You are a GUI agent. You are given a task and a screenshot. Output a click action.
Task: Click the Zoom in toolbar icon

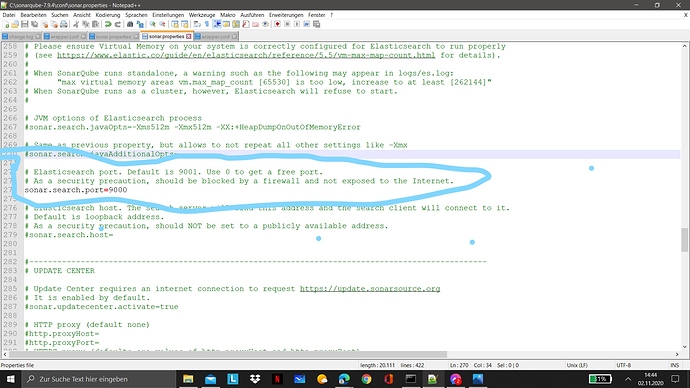[152, 24]
